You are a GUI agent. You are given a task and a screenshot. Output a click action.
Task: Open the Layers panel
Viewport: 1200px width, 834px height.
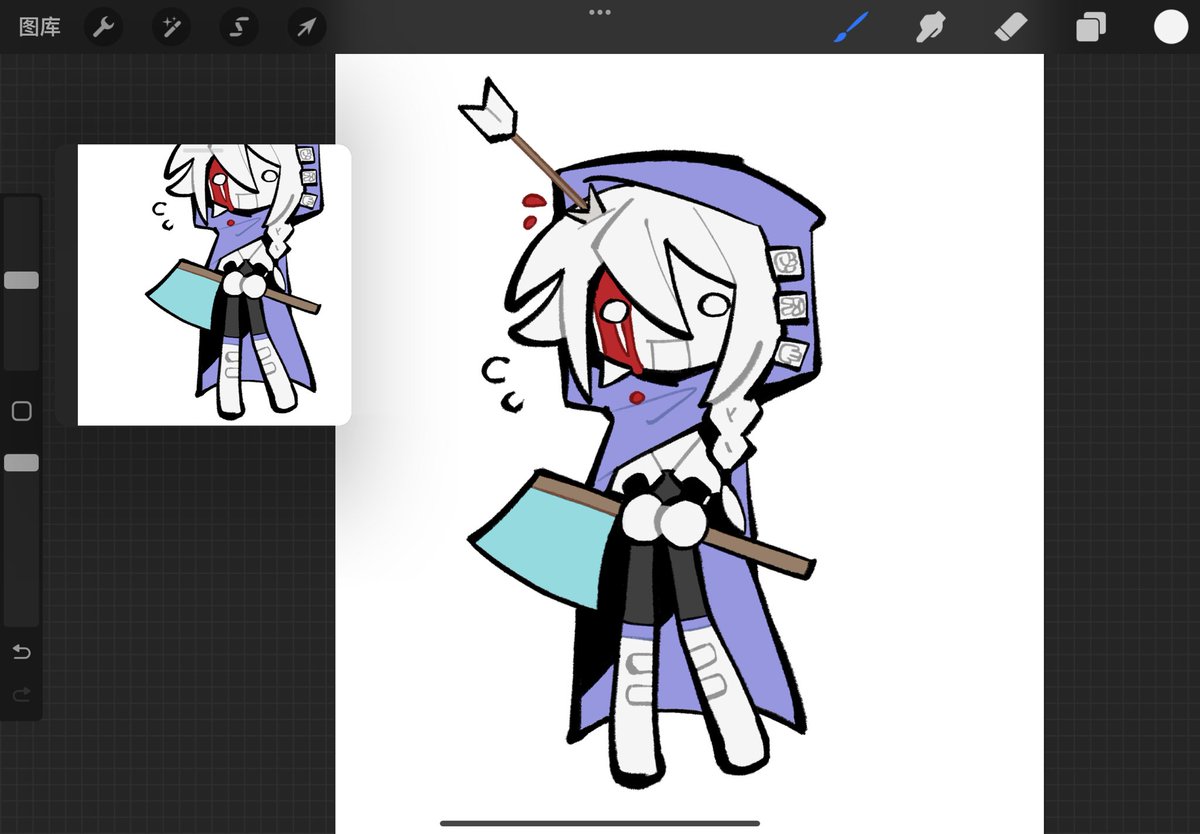(x=1090, y=27)
